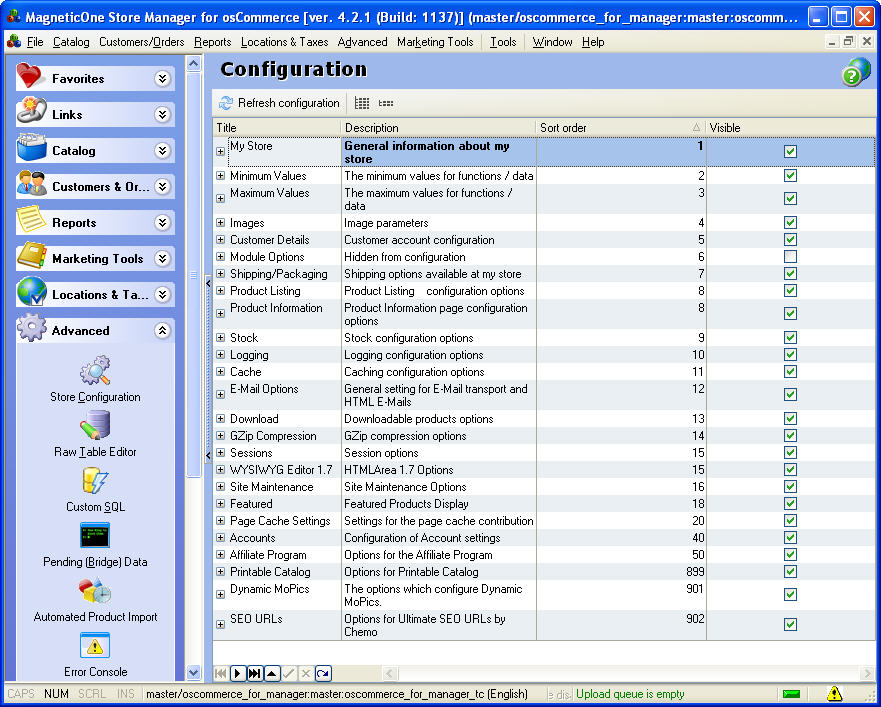
Task: Collapse the Advanced sidebar panel chevron
Action: tap(162, 330)
